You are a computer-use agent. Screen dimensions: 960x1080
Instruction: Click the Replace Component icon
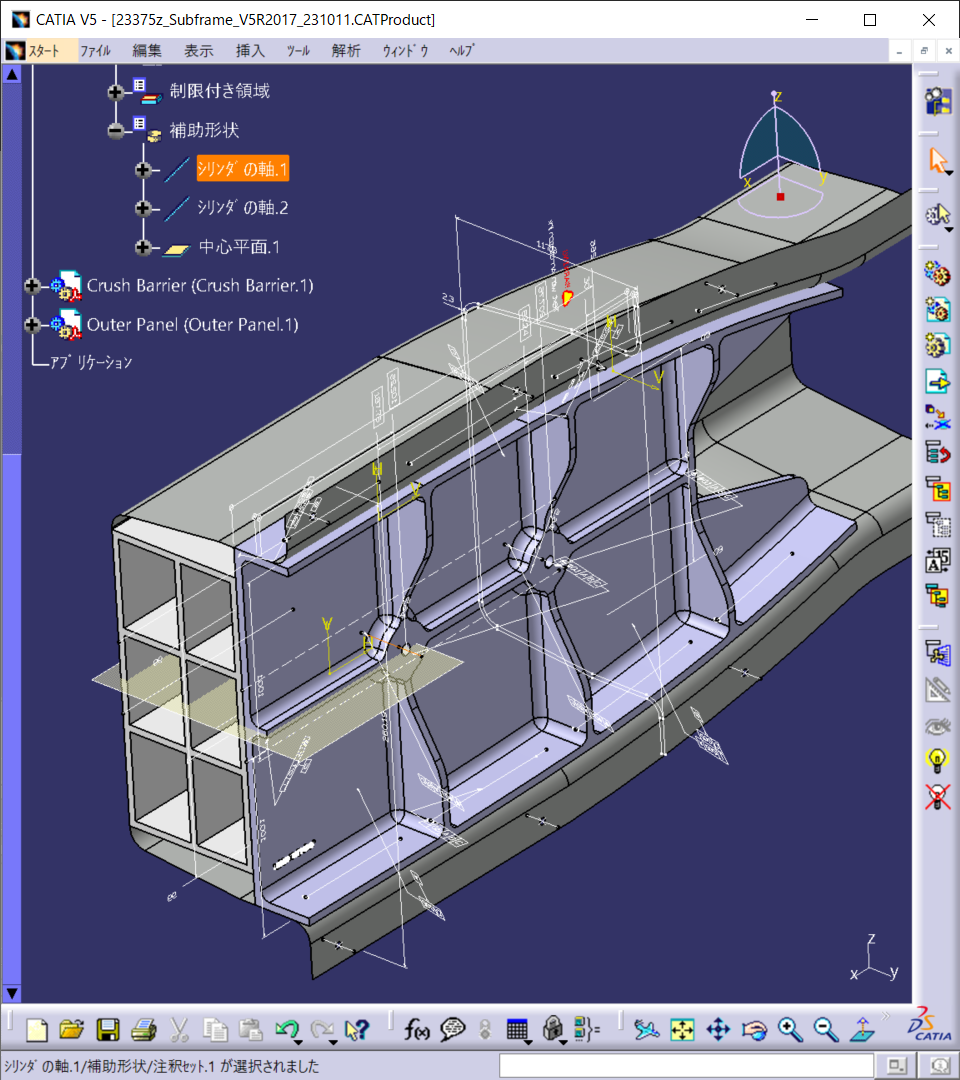pos(937,417)
